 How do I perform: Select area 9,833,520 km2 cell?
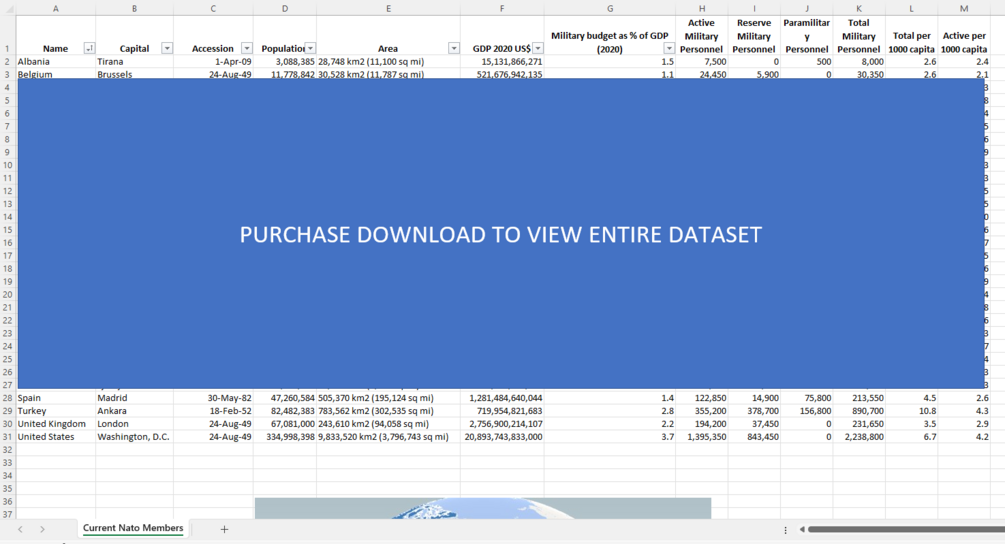pyautogui.click(x=388, y=437)
